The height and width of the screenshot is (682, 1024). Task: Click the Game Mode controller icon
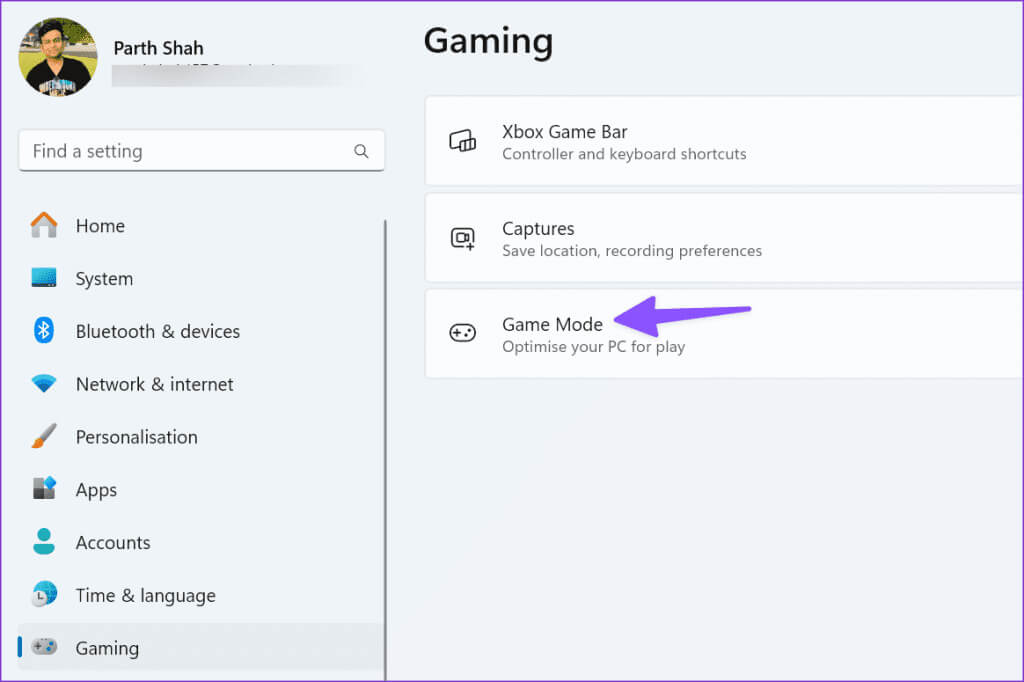(462, 333)
